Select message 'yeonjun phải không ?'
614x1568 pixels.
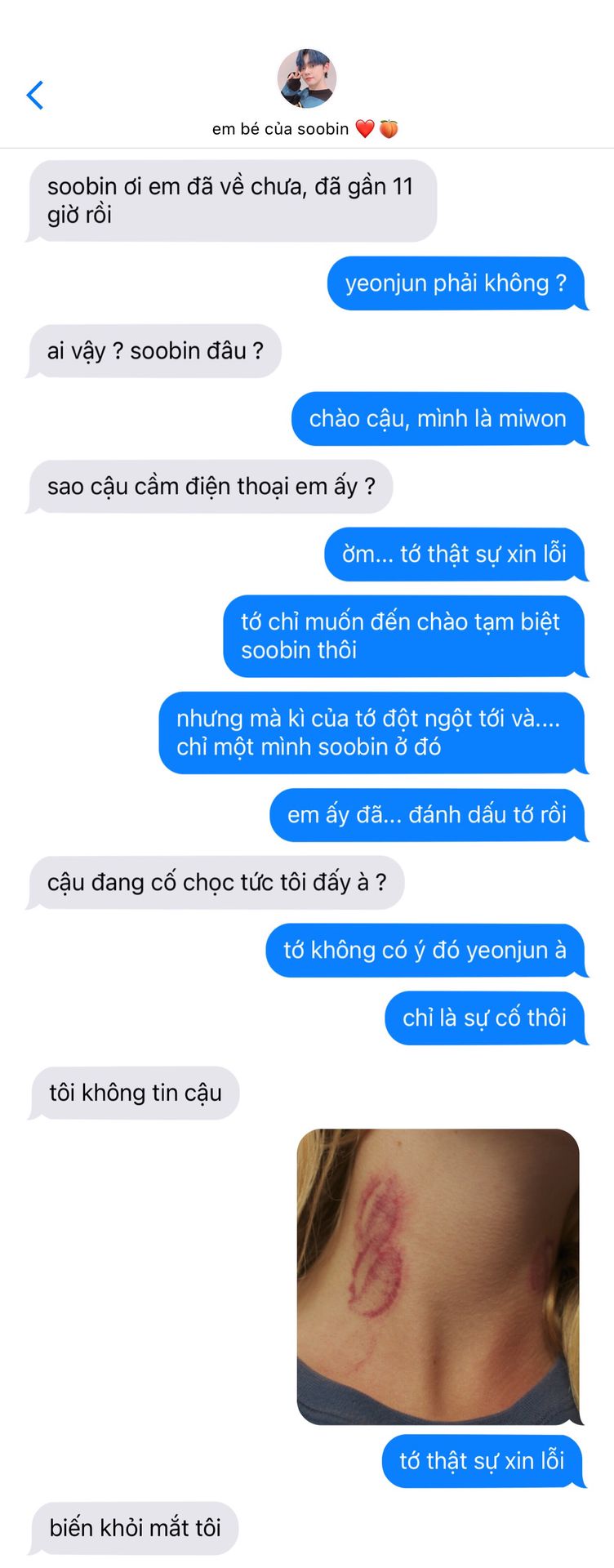456,283
